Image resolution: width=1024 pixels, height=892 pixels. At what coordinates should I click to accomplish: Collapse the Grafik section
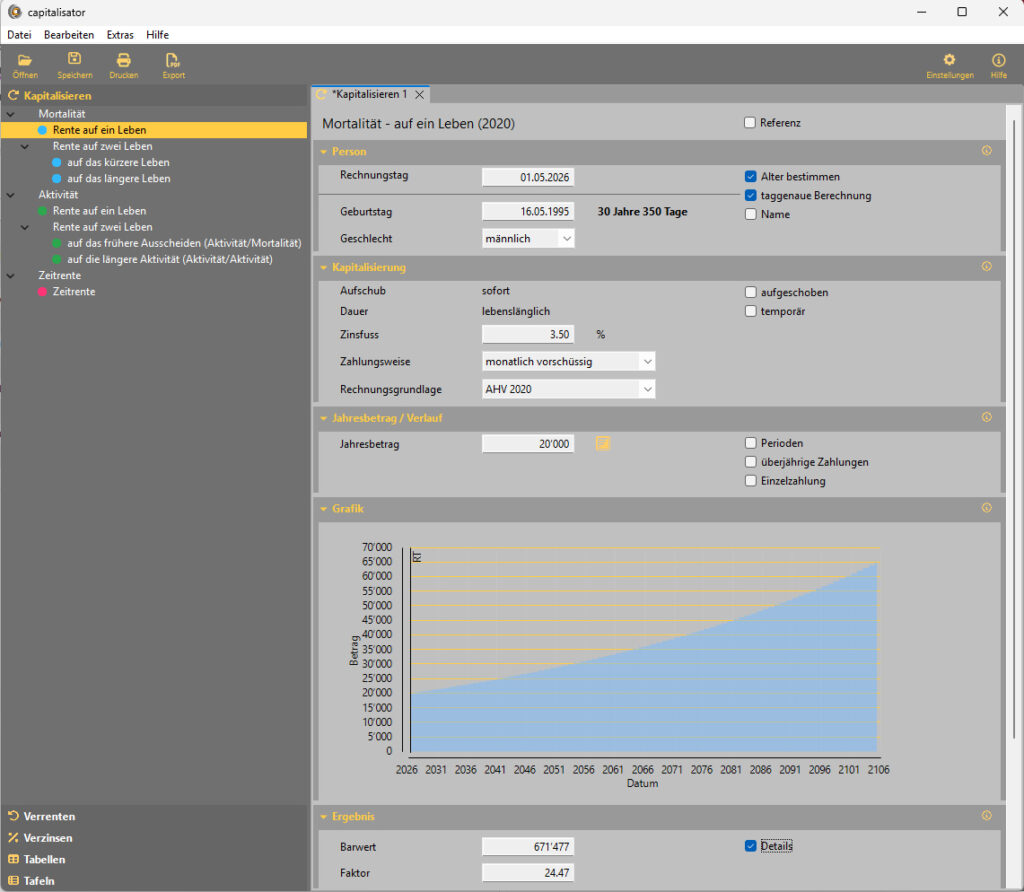coord(324,509)
